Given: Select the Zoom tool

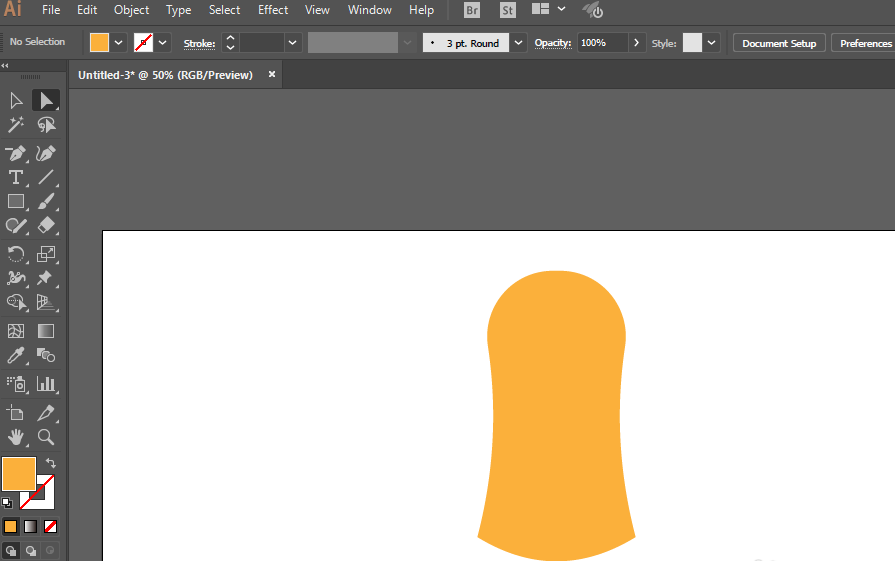Looking at the screenshot, I should 46,437.
